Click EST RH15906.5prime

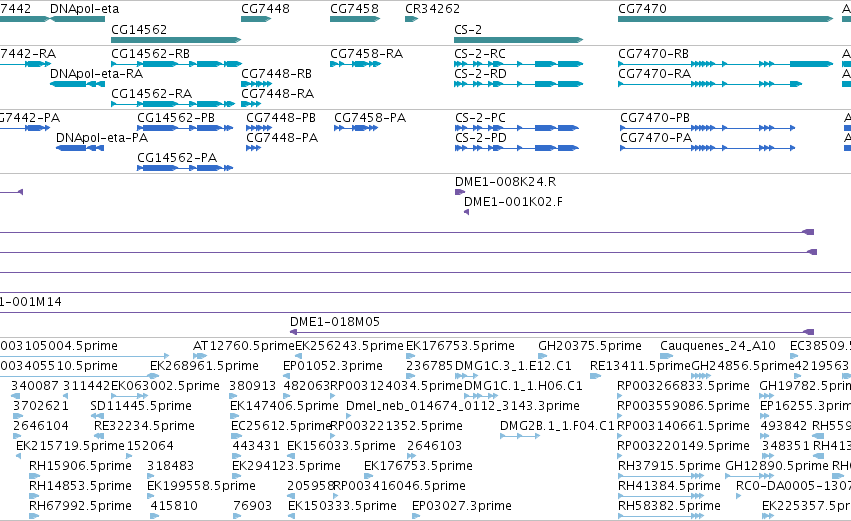click(80, 466)
